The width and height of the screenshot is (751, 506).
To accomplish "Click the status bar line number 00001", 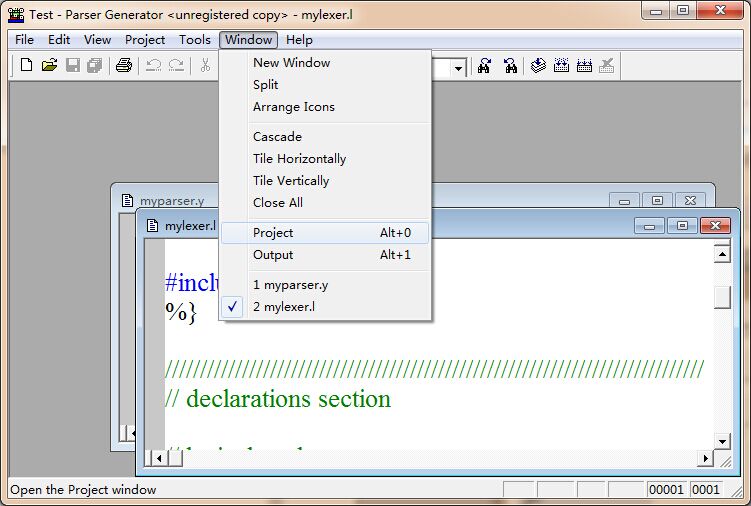I will 666,490.
